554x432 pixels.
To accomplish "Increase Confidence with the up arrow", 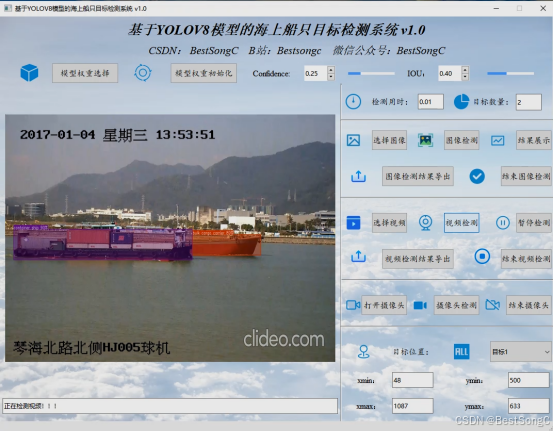I will point(331,70).
